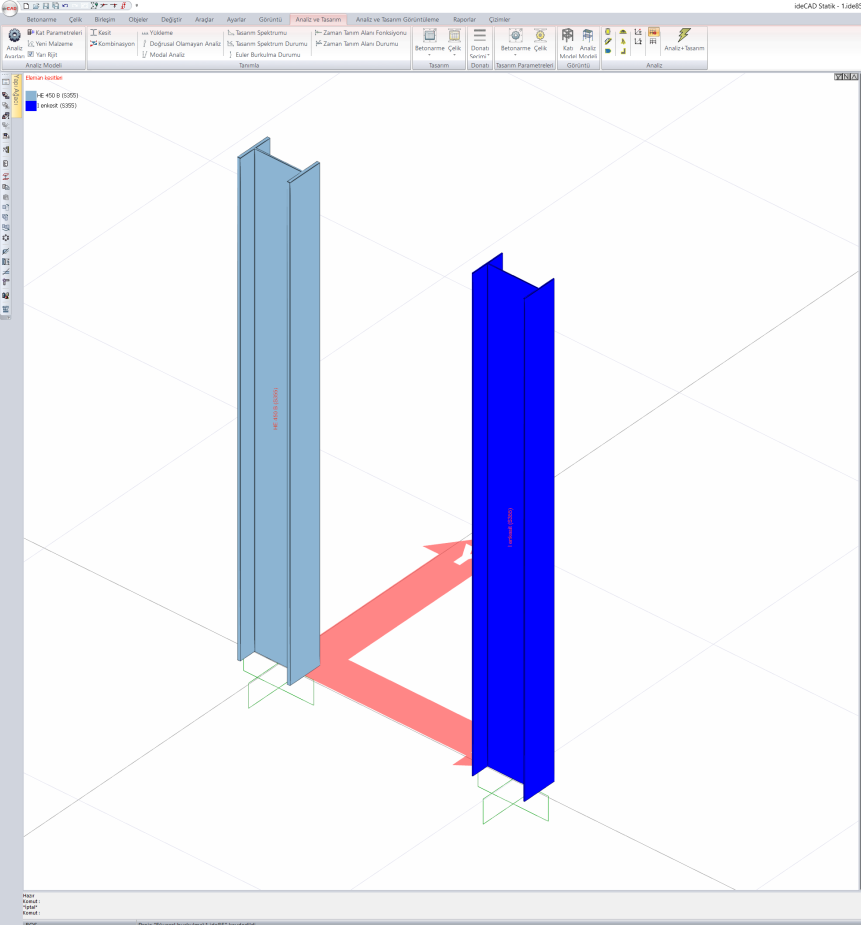Select the dark blue I enkesit column
Screen dimensions: 861x925
tap(512, 526)
